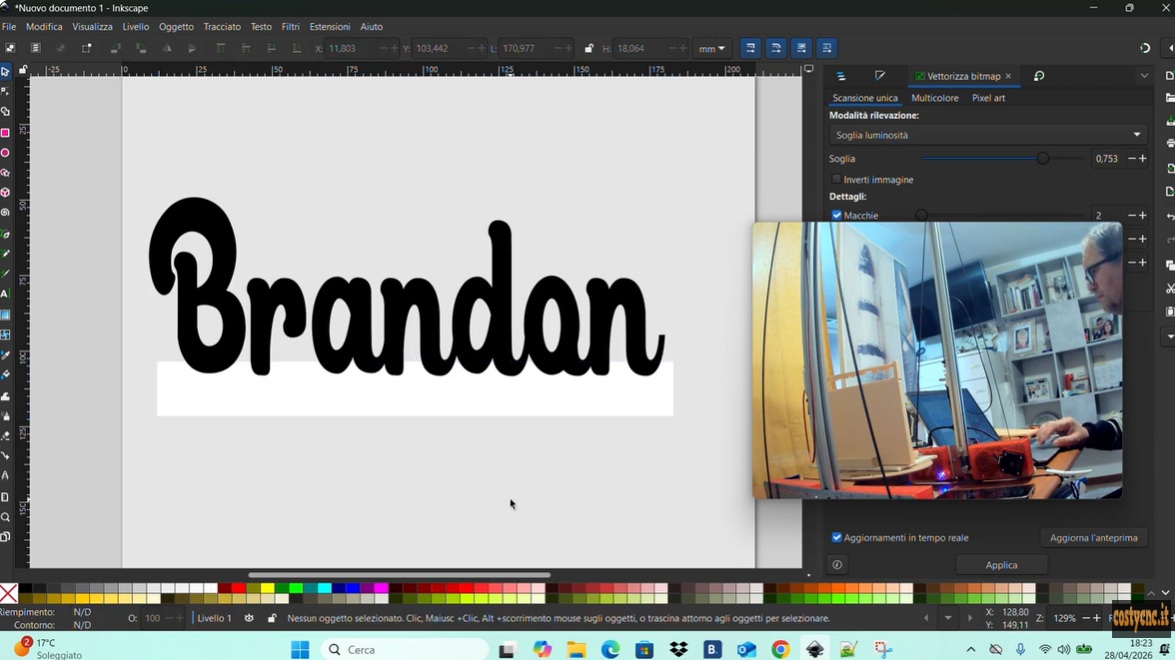Image resolution: width=1175 pixels, height=660 pixels.
Task: Open the File menu
Action: (9, 26)
